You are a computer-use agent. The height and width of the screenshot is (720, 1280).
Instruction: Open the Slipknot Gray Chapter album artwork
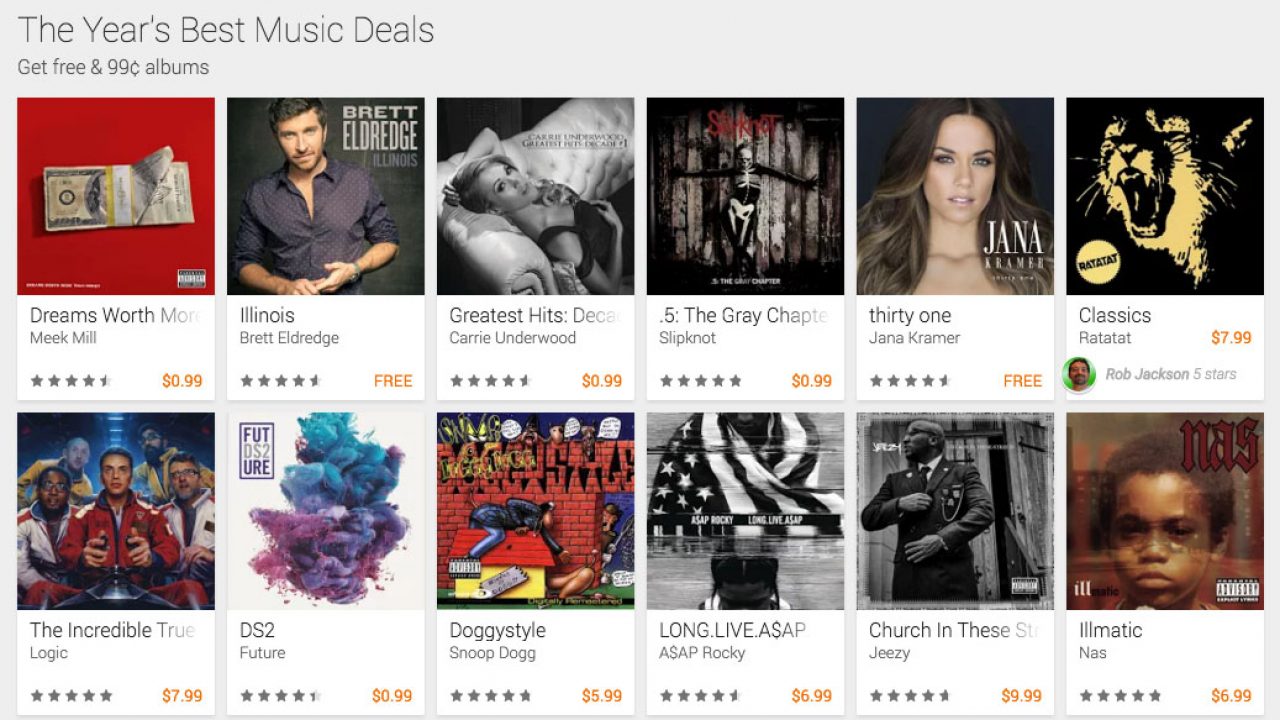point(745,196)
